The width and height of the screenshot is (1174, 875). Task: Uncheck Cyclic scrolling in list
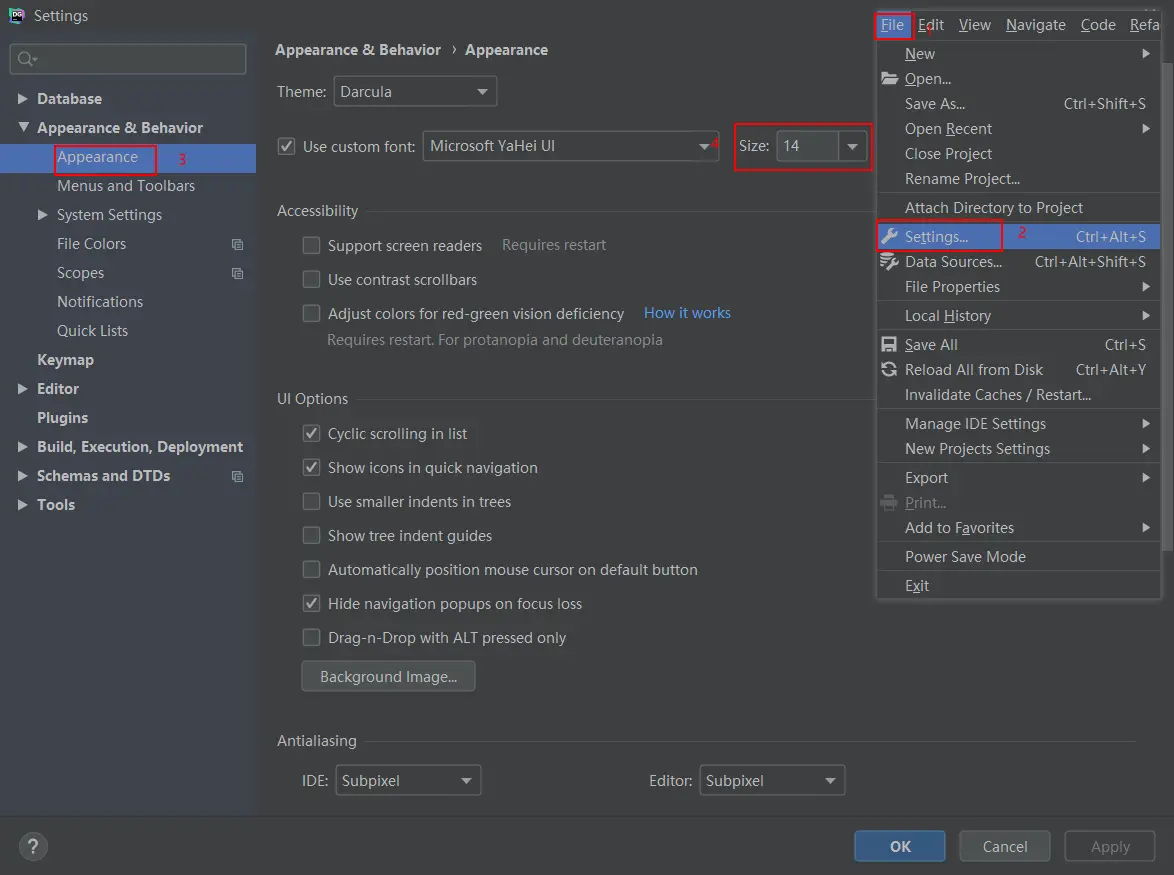tap(311, 433)
